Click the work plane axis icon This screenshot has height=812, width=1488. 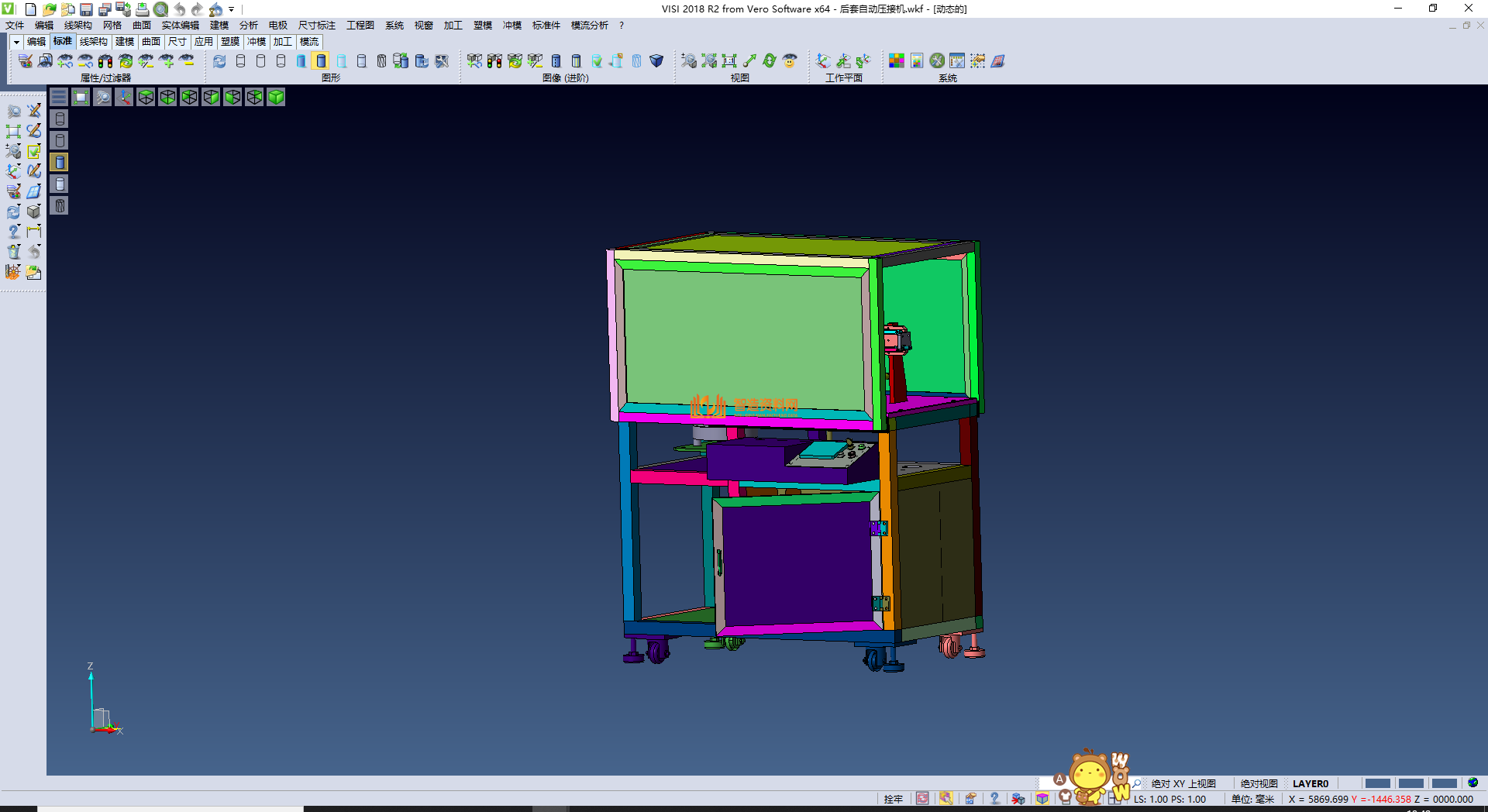[x=823, y=60]
